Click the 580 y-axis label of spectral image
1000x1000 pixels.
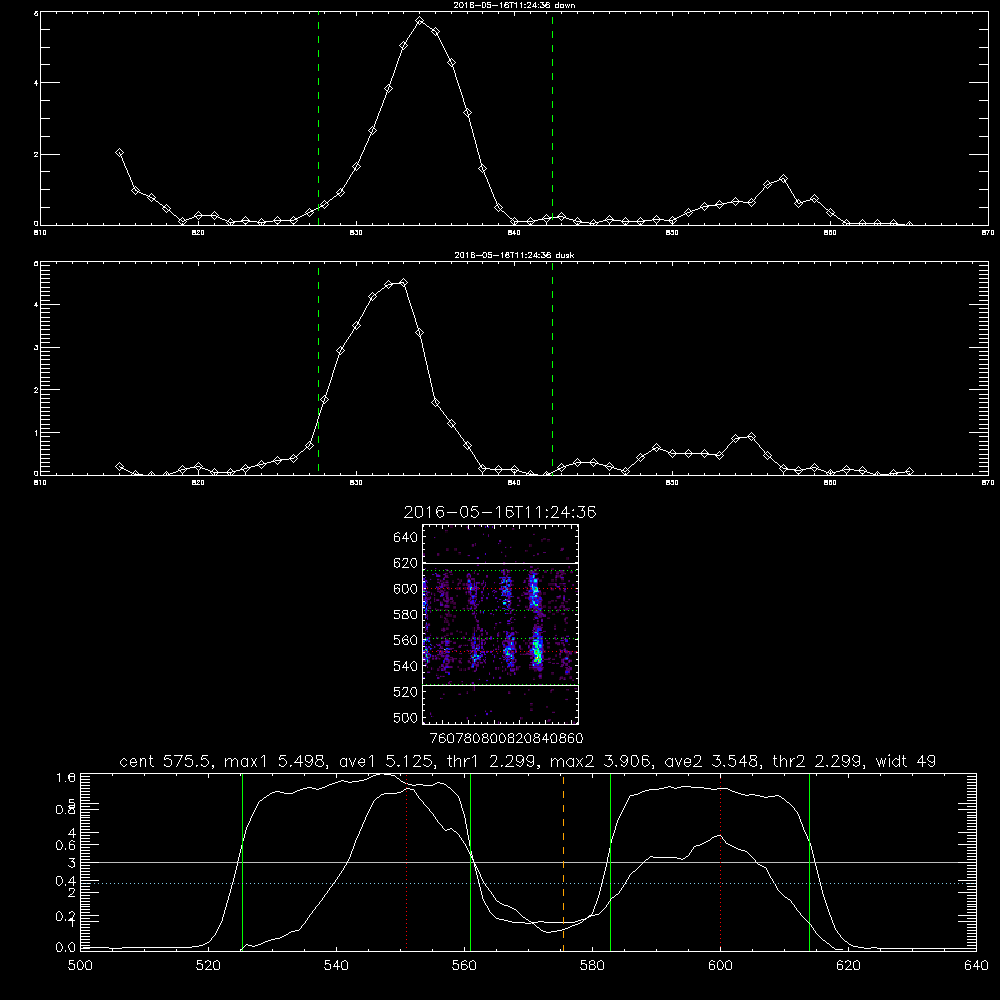[406, 614]
